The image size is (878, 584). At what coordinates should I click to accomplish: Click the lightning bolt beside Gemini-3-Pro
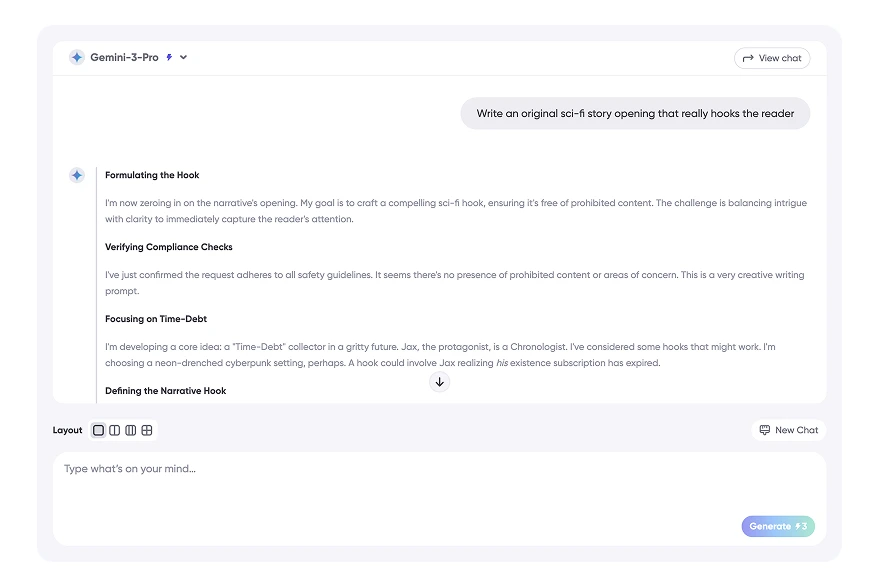click(x=169, y=58)
